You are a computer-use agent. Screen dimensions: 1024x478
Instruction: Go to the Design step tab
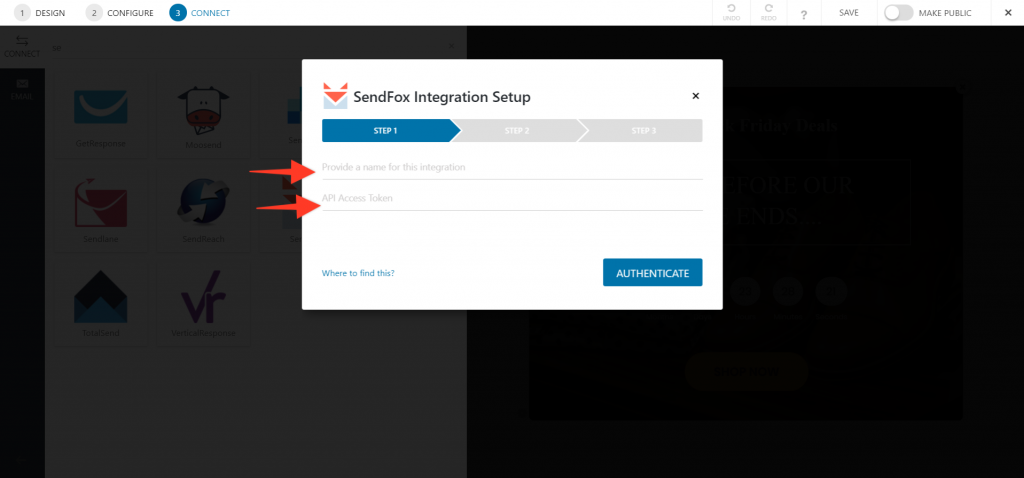(x=40, y=13)
